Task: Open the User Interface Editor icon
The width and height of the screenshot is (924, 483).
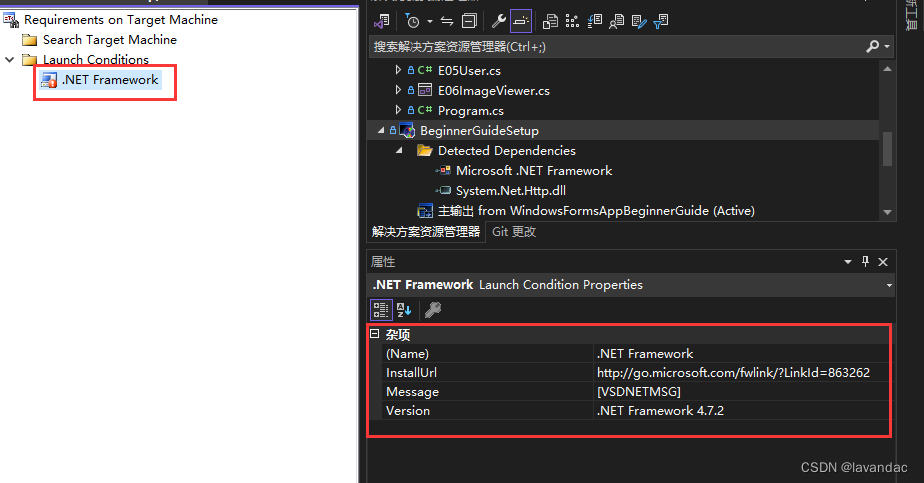Action: coord(616,22)
